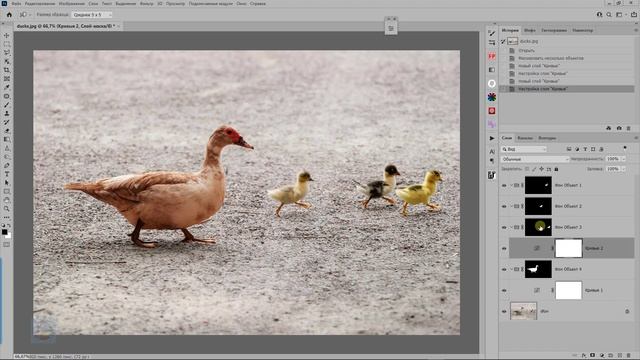Add layer style fx icon

(x=584, y=356)
